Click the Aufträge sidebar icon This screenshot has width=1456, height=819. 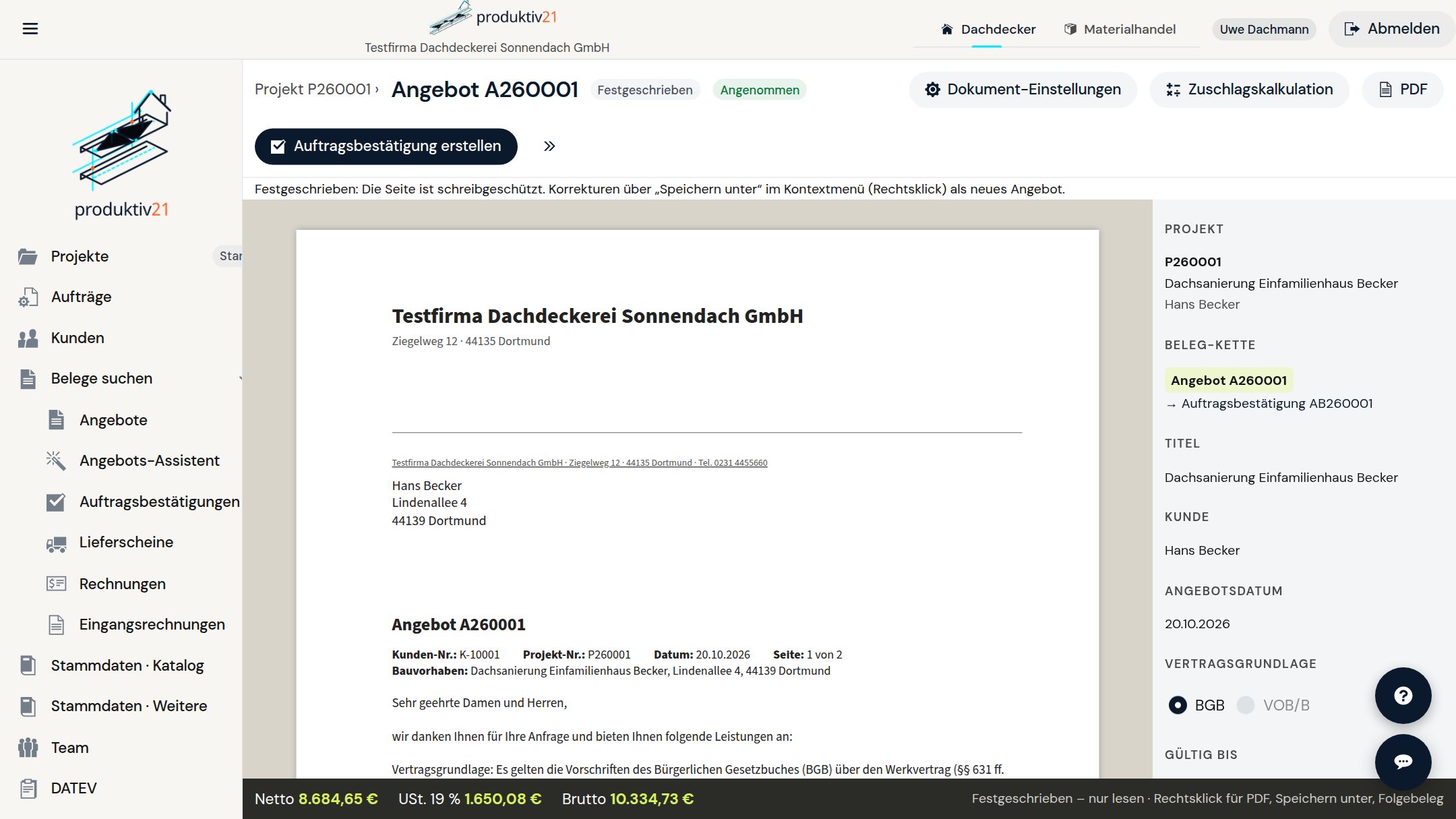28,297
